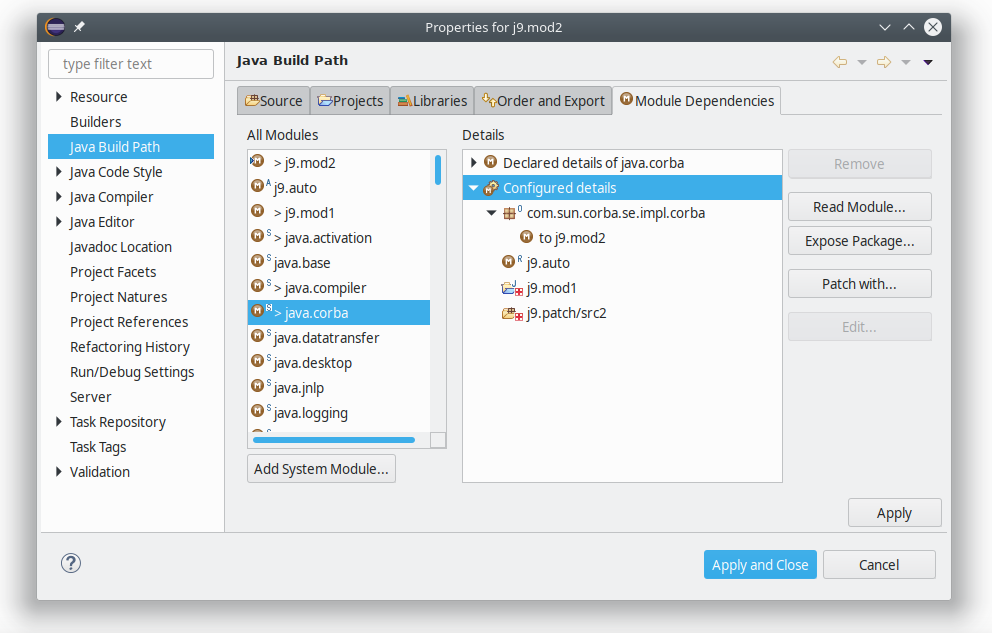Open the view menu black triangle
This screenshot has width=992, height=633.
(928, 62)
